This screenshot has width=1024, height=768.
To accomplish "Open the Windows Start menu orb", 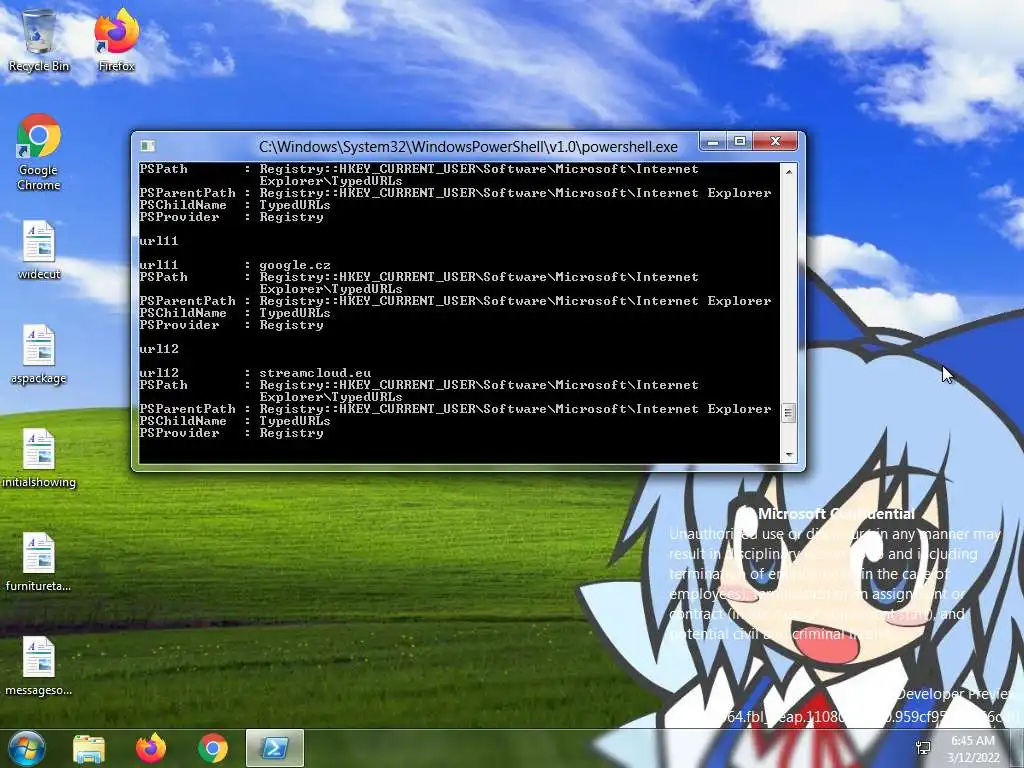I will [27, 748].
